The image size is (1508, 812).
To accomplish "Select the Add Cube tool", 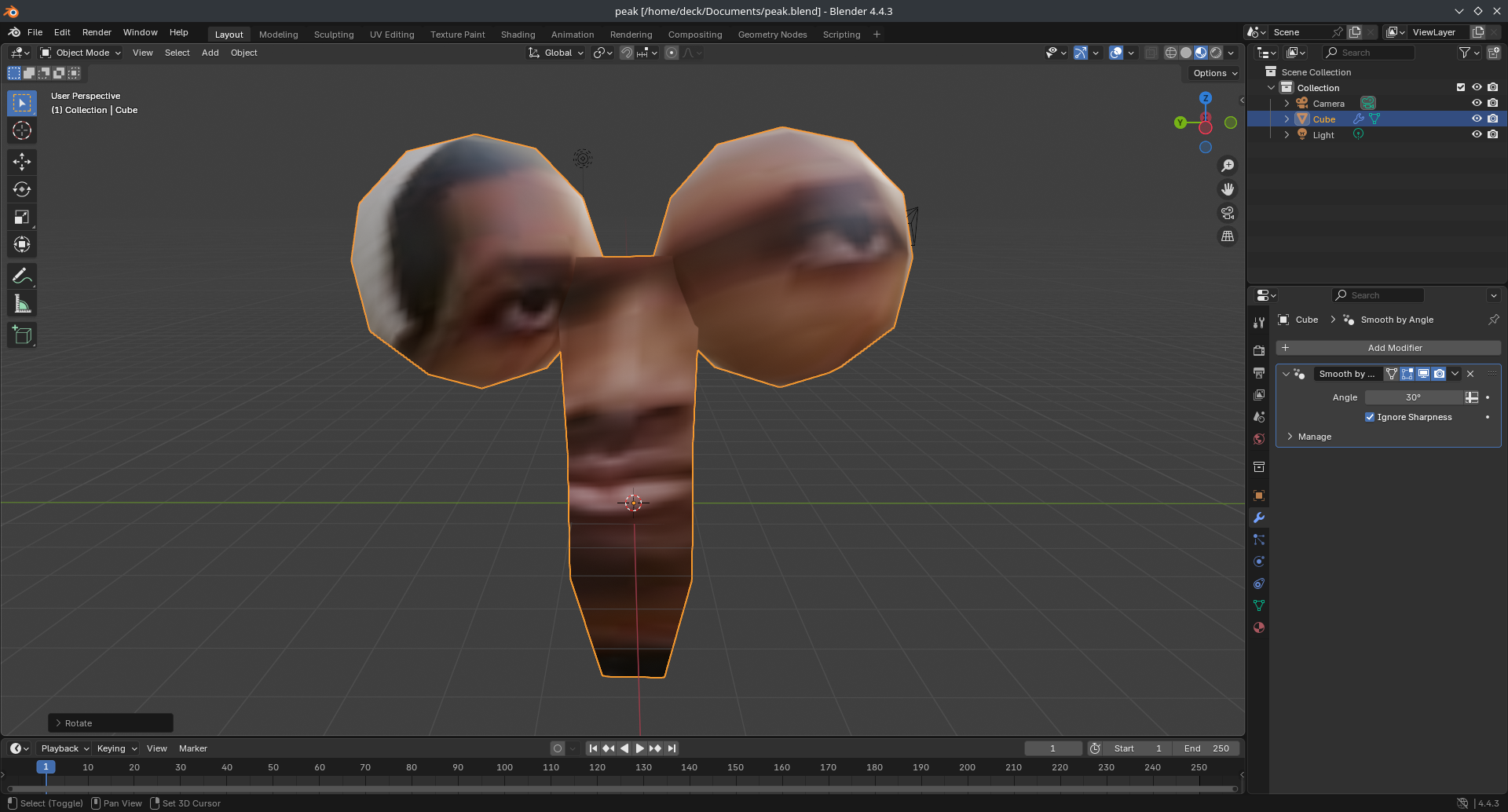I will [x=22, y=335].
